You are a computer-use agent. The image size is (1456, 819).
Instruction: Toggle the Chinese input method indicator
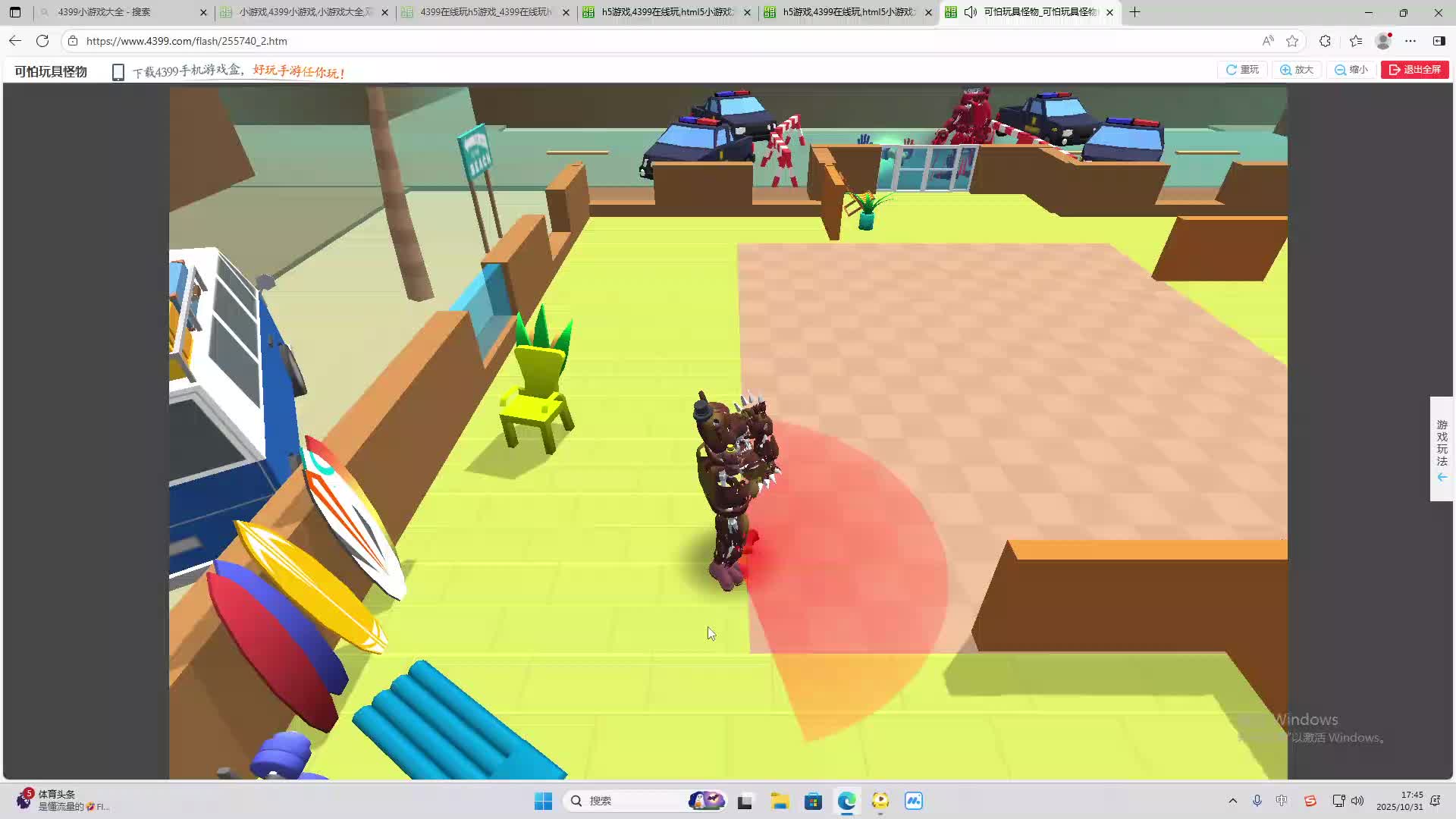point(1282,801)
